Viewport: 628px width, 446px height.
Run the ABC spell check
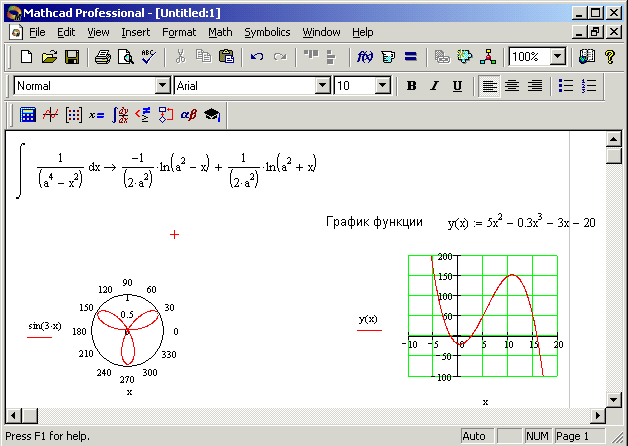click(149, 57)
